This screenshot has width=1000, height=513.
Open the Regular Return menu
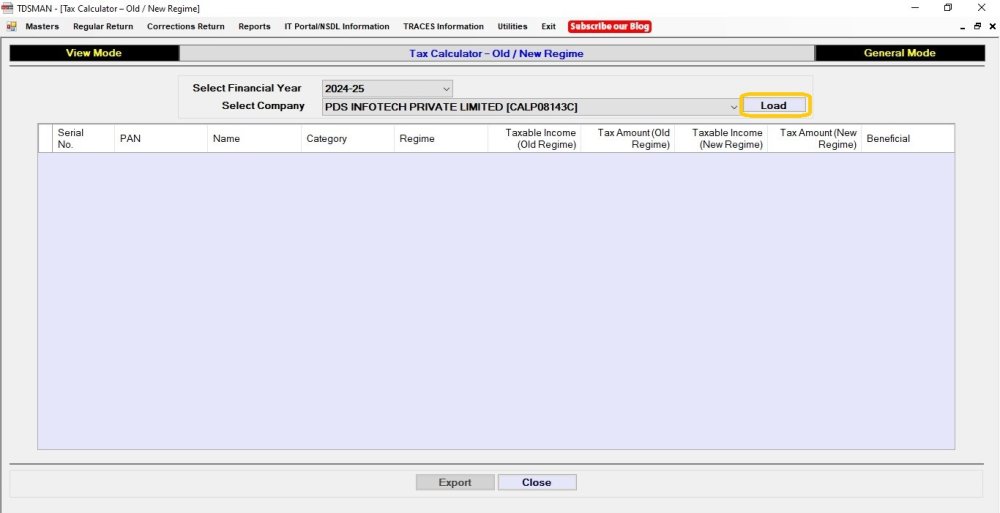[103, 27]
